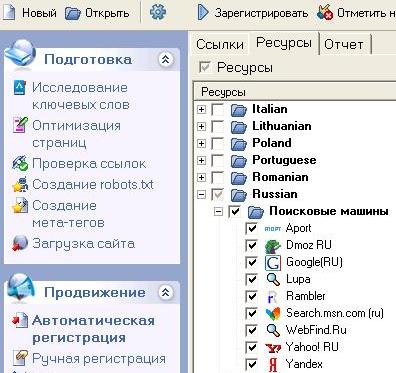Click the Google(RU) search engine icon
Viewport: 396px width, 373px height.
pyautogui.click(x=273, y=262)
